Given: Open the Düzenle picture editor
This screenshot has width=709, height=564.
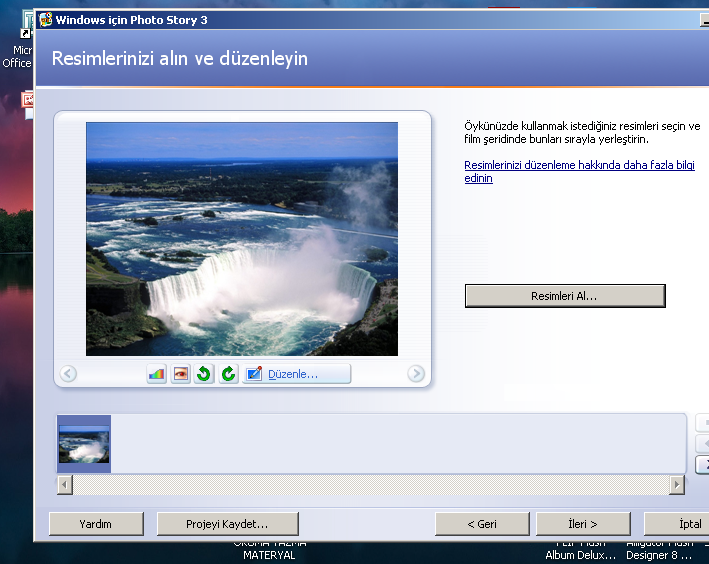Looking at the screenshot, I should coord(296,374).
